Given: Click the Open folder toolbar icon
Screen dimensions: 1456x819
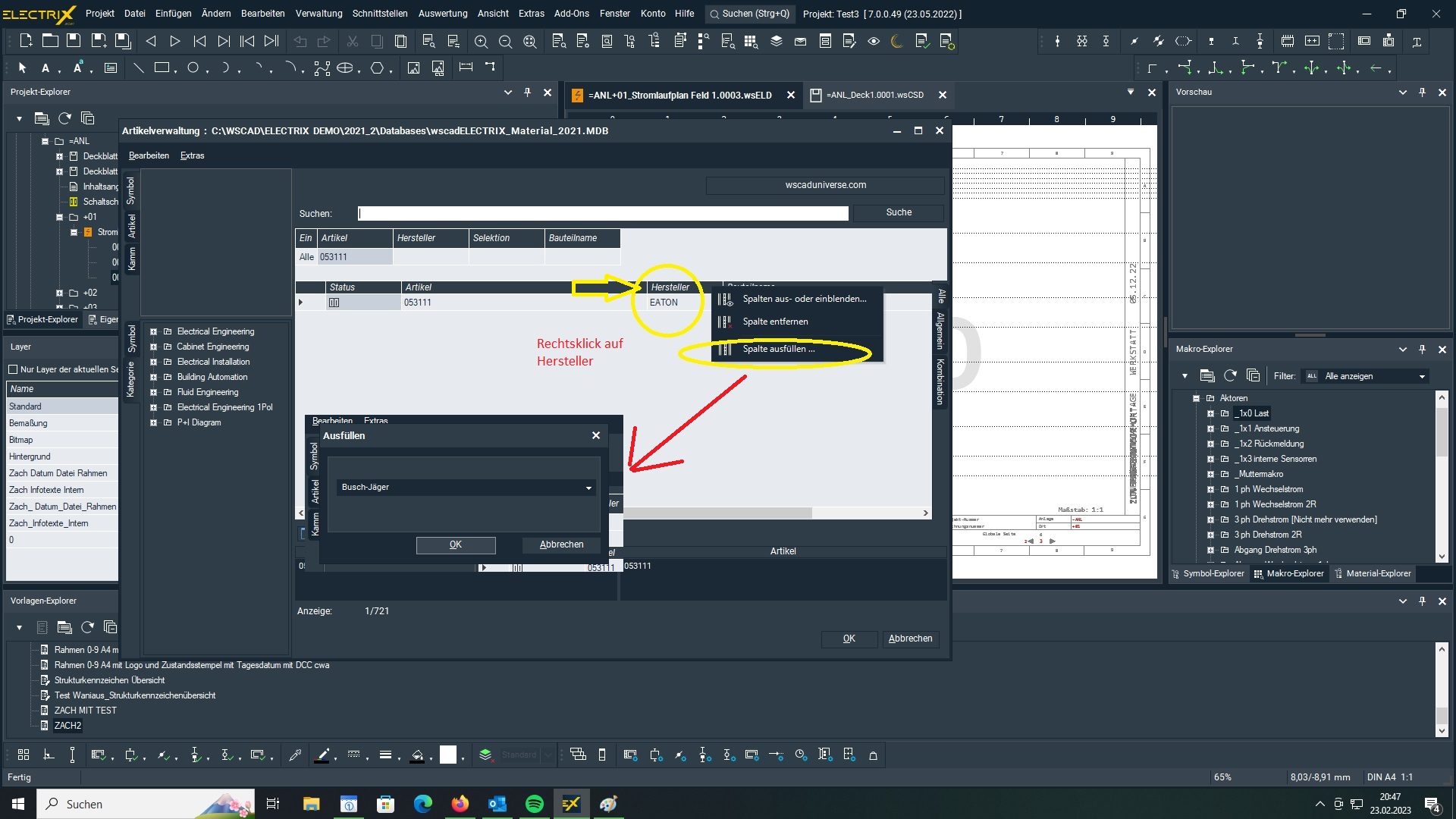Looking at the screenshot, I should (x=50, y=41).
